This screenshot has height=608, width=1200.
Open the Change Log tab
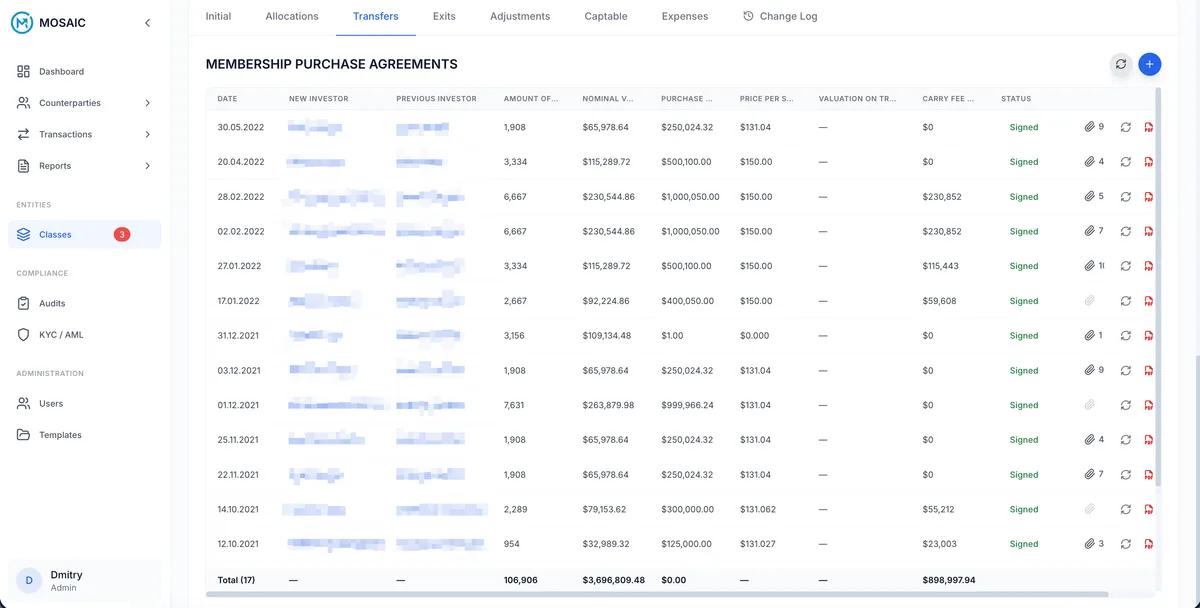point(780,16)
